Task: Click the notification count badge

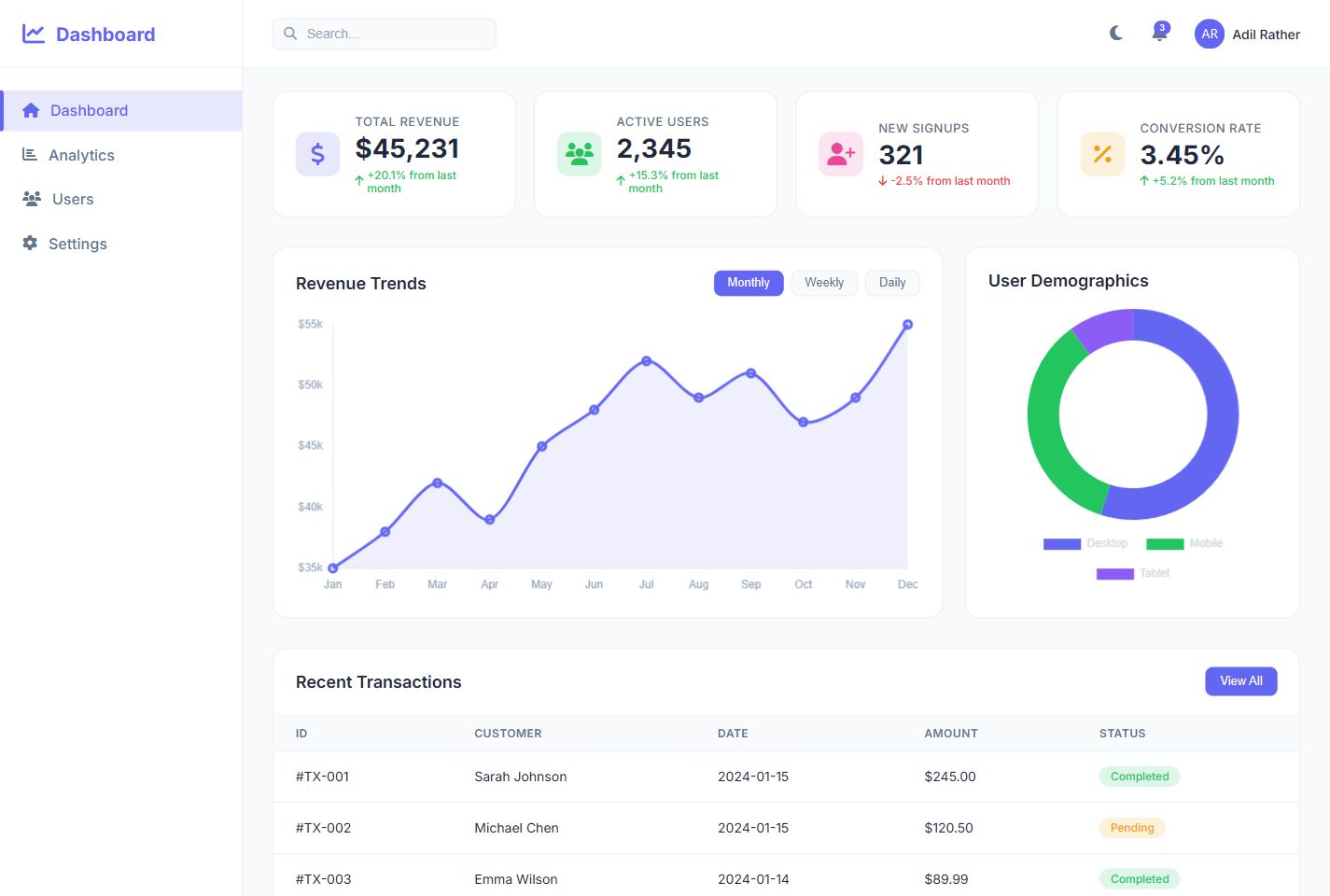Action: [1162, 28]
